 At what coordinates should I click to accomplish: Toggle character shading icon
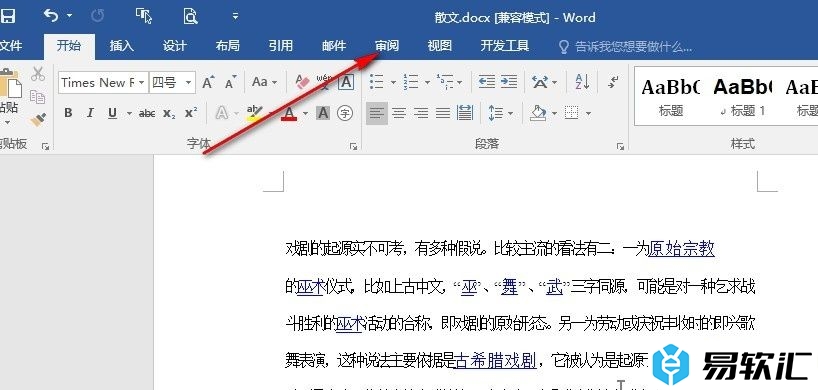coord(323,113)
